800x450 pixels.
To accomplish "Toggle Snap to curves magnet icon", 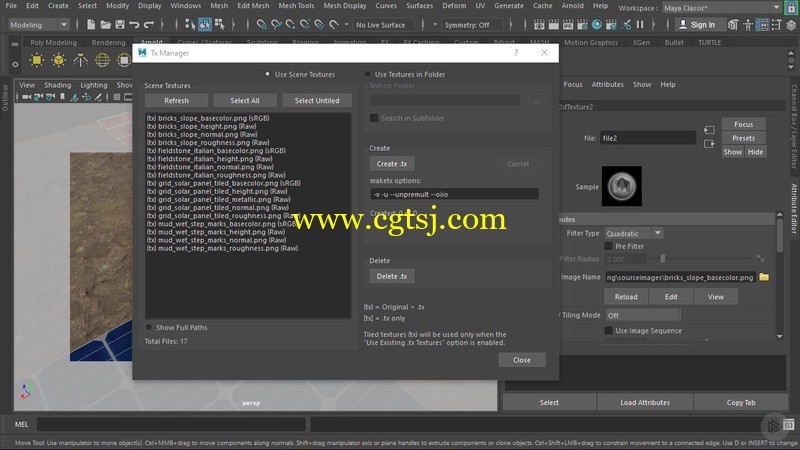I will click(x=276, y=24).
